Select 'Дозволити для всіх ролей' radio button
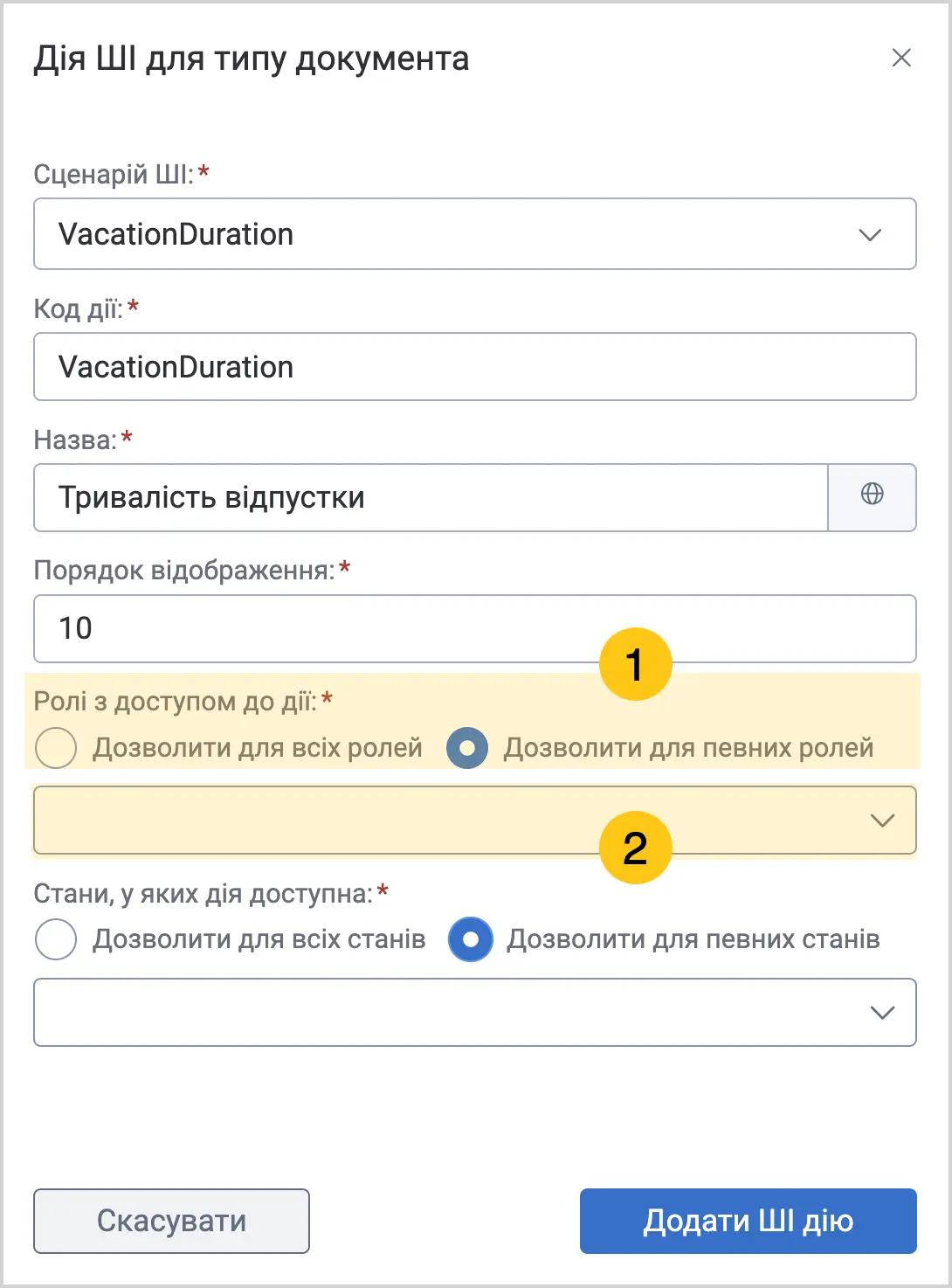This screenshot has width=952, height=1288. click(56, 748)
